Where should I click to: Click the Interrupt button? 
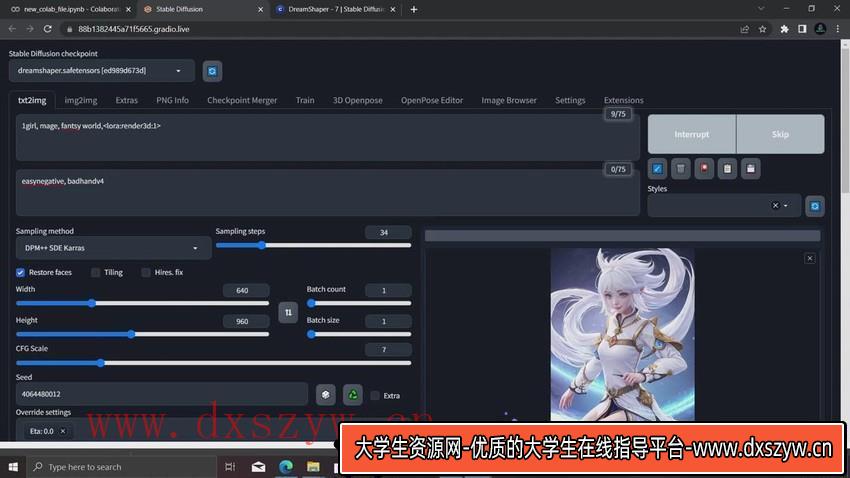point(692,134)
